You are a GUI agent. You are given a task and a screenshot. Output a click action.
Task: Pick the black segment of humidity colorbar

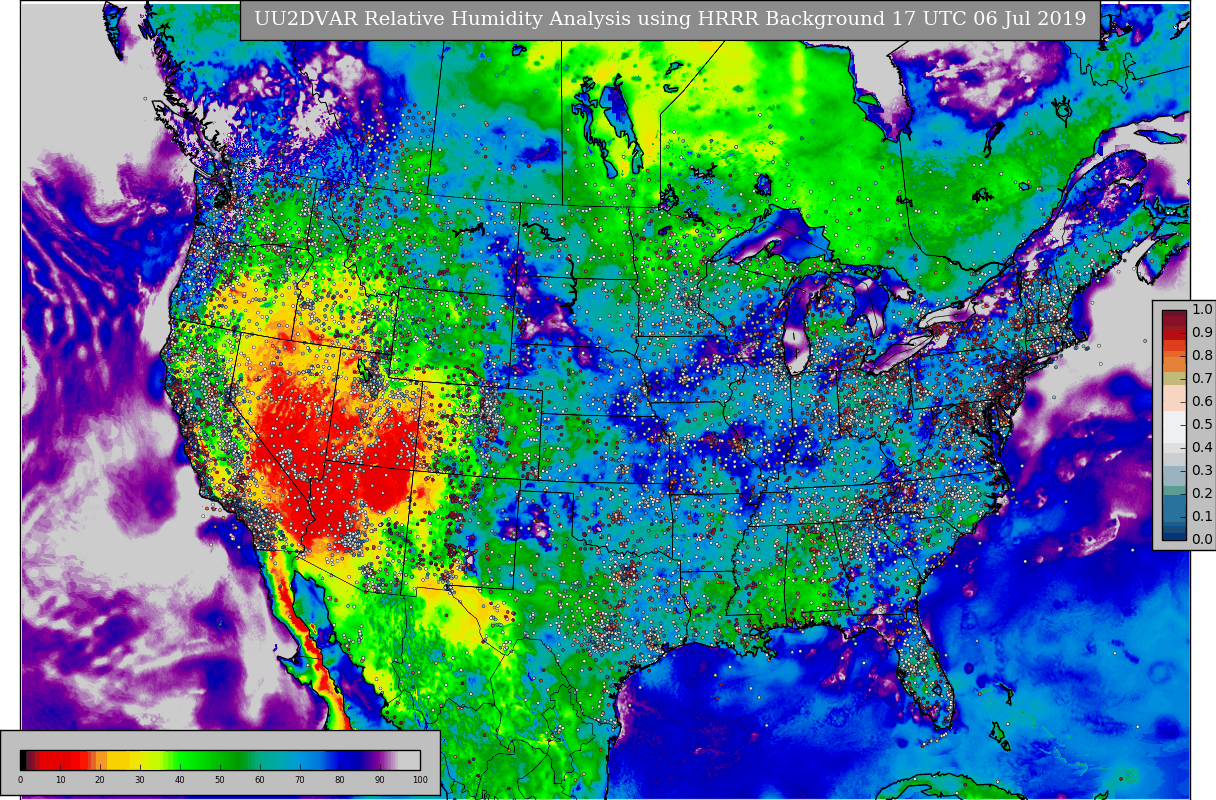(23, 760)
